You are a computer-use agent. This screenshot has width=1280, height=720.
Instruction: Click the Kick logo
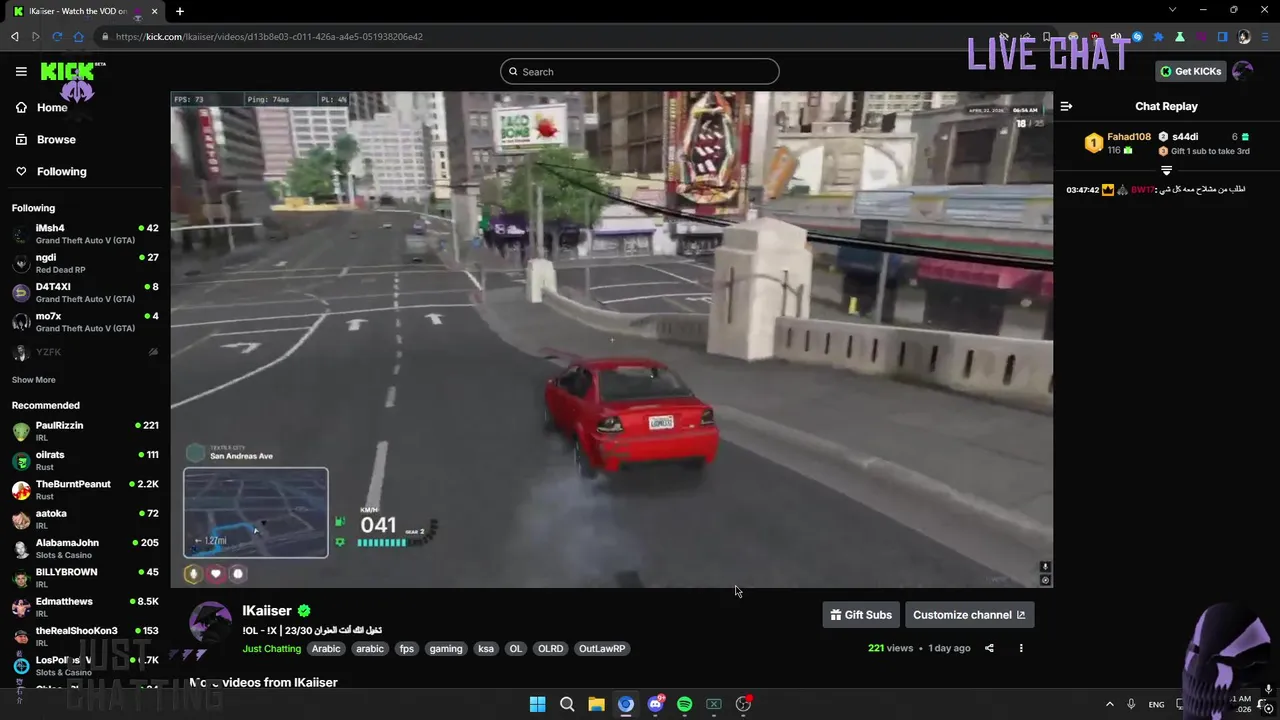(x=72, y=72)
